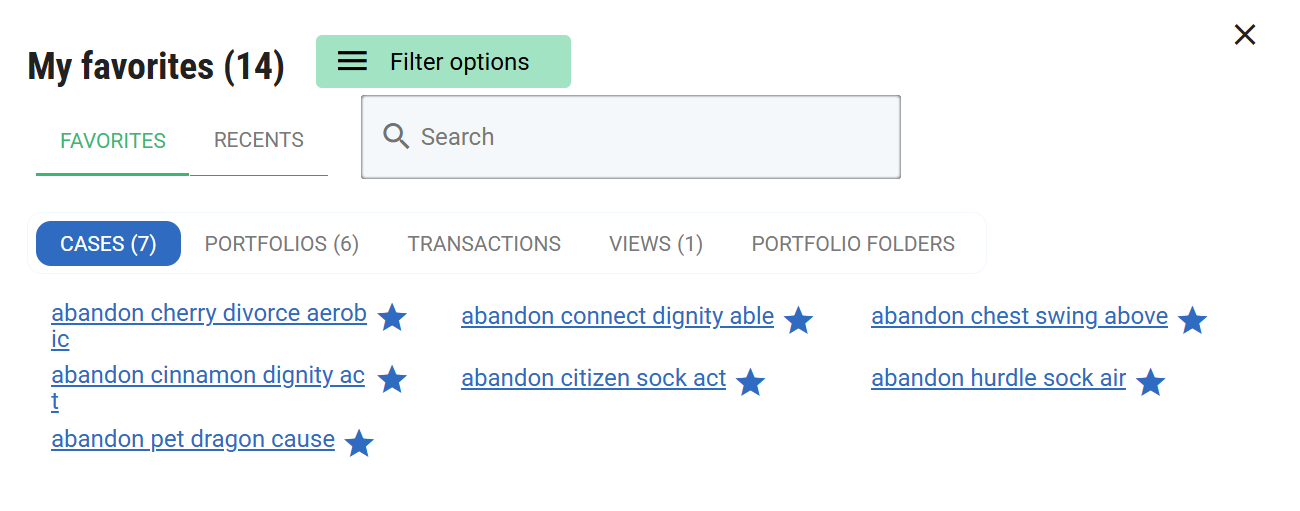1300x511 pixels.
Task: Close the My favorites panel
Action: [x=1244, y=35]
